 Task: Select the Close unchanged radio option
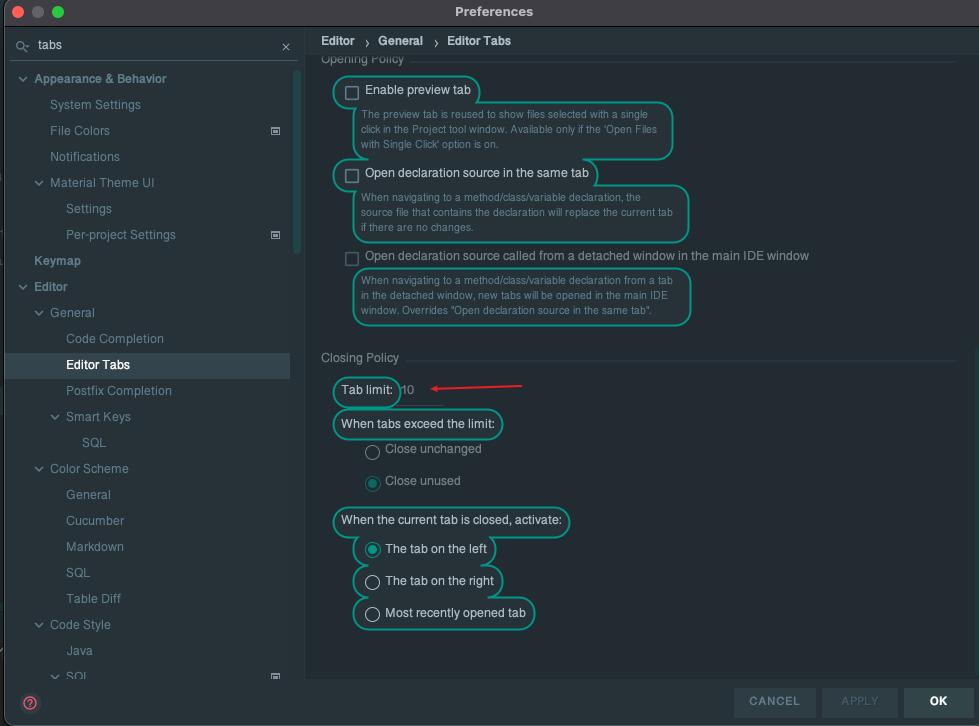click(372, 451)
